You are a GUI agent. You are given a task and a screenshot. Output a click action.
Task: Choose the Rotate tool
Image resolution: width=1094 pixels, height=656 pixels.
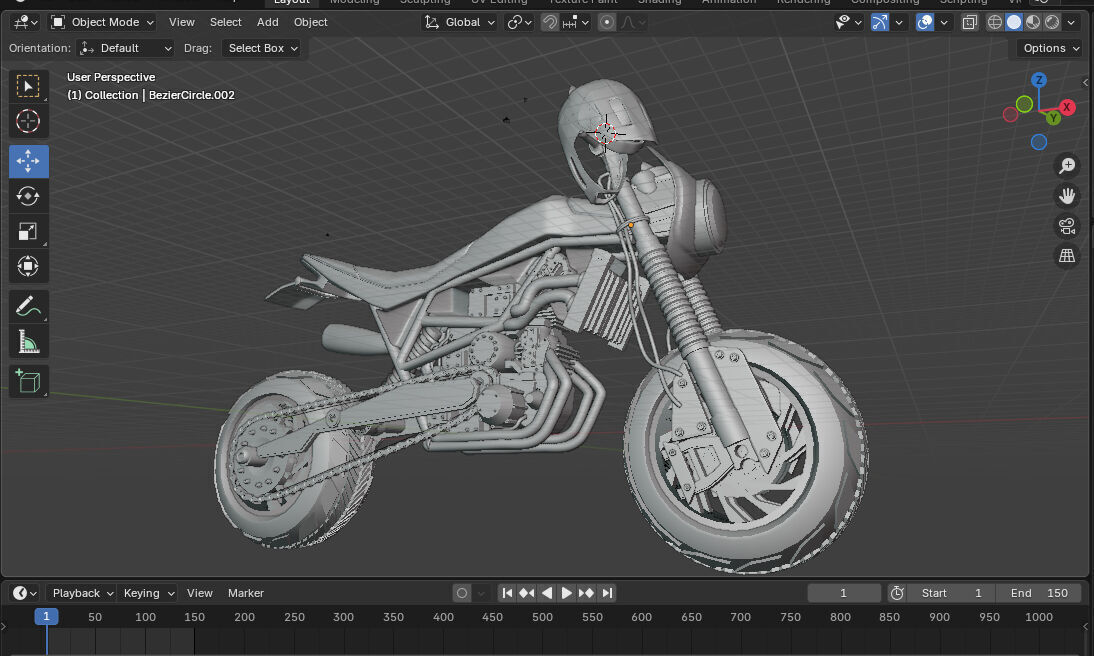pos(28,196)
